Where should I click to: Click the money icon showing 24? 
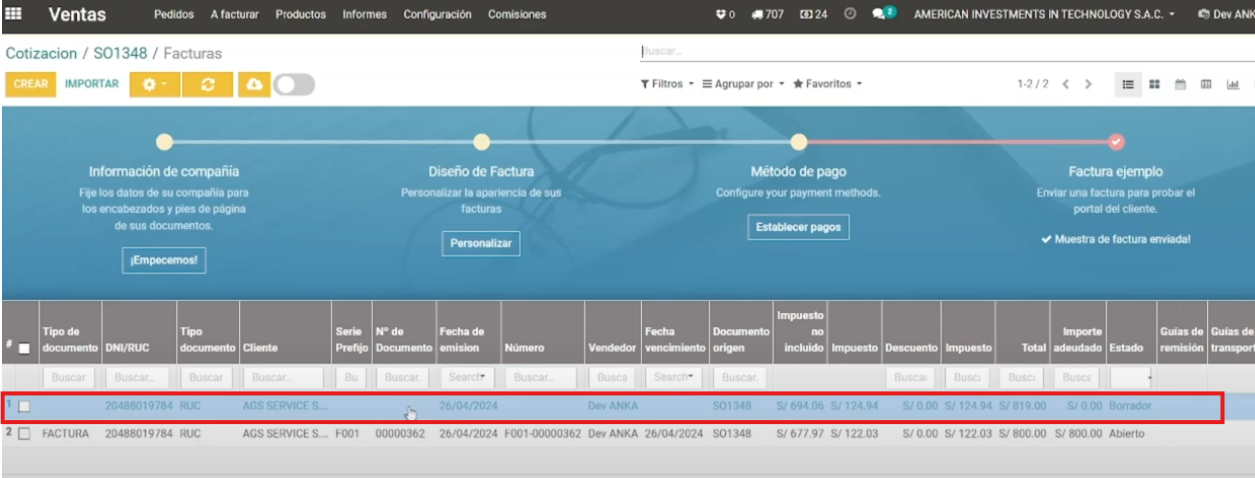pos(813,15)
